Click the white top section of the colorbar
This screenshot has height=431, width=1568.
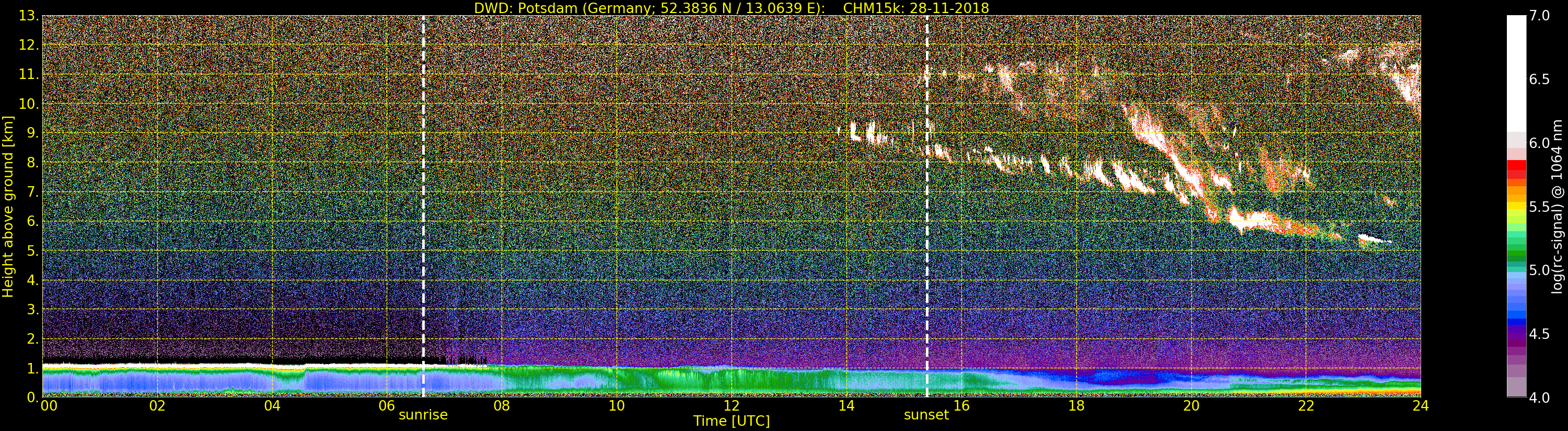[1516, 73]
